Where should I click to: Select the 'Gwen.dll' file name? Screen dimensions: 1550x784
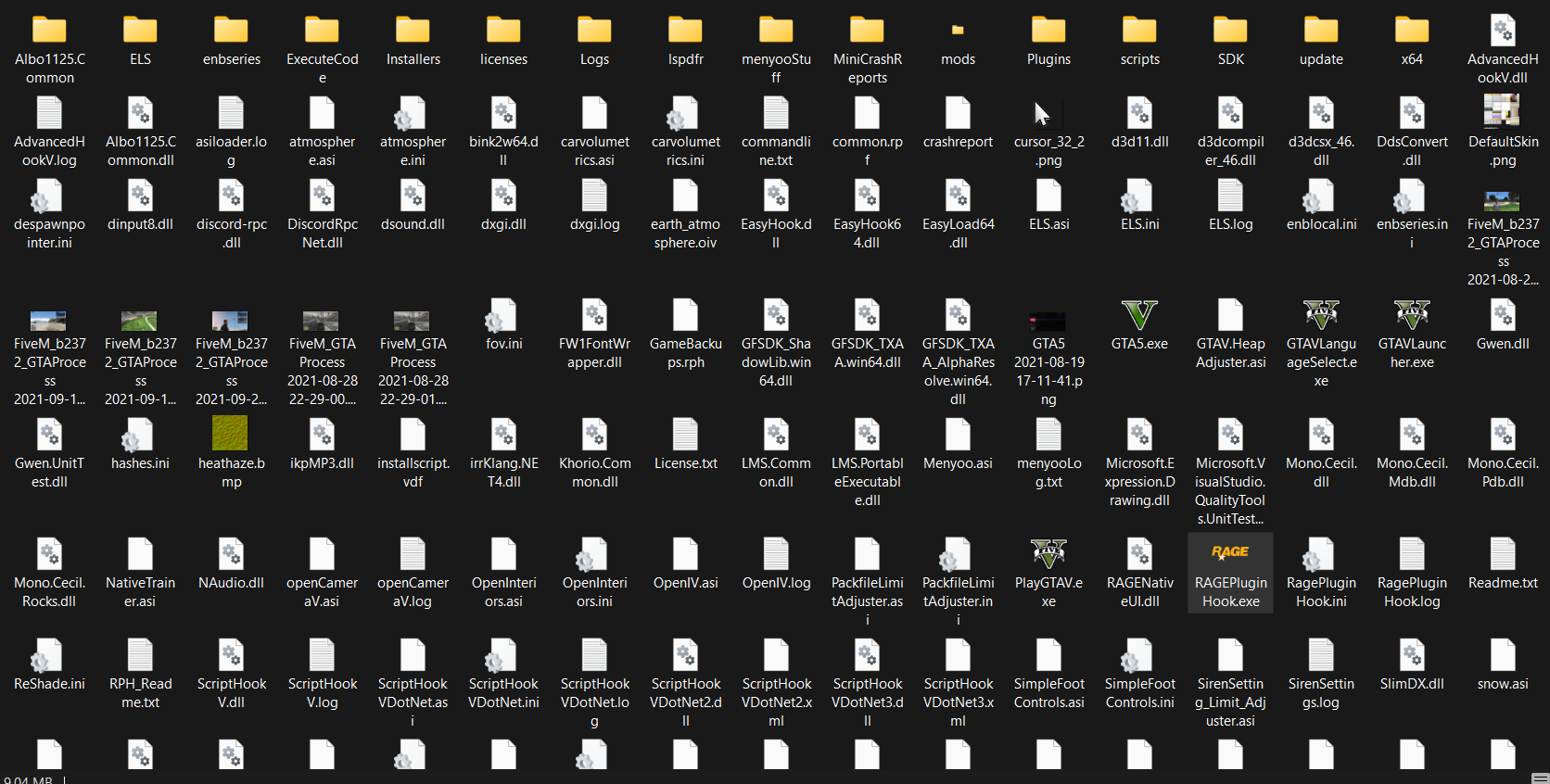(x=1504, y=344)
